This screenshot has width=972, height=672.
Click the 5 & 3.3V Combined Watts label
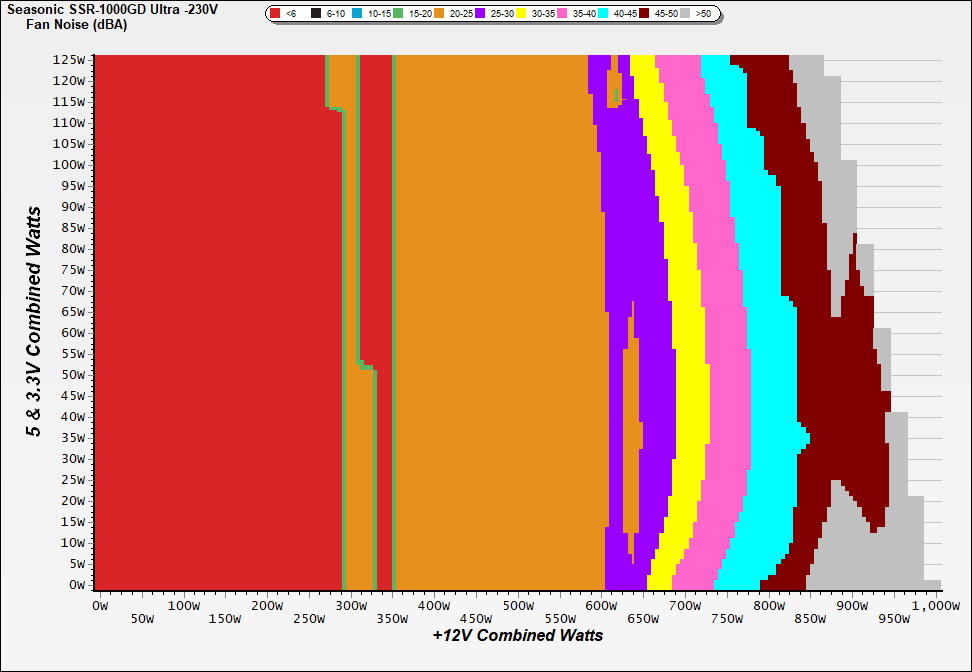coord(34,322)
